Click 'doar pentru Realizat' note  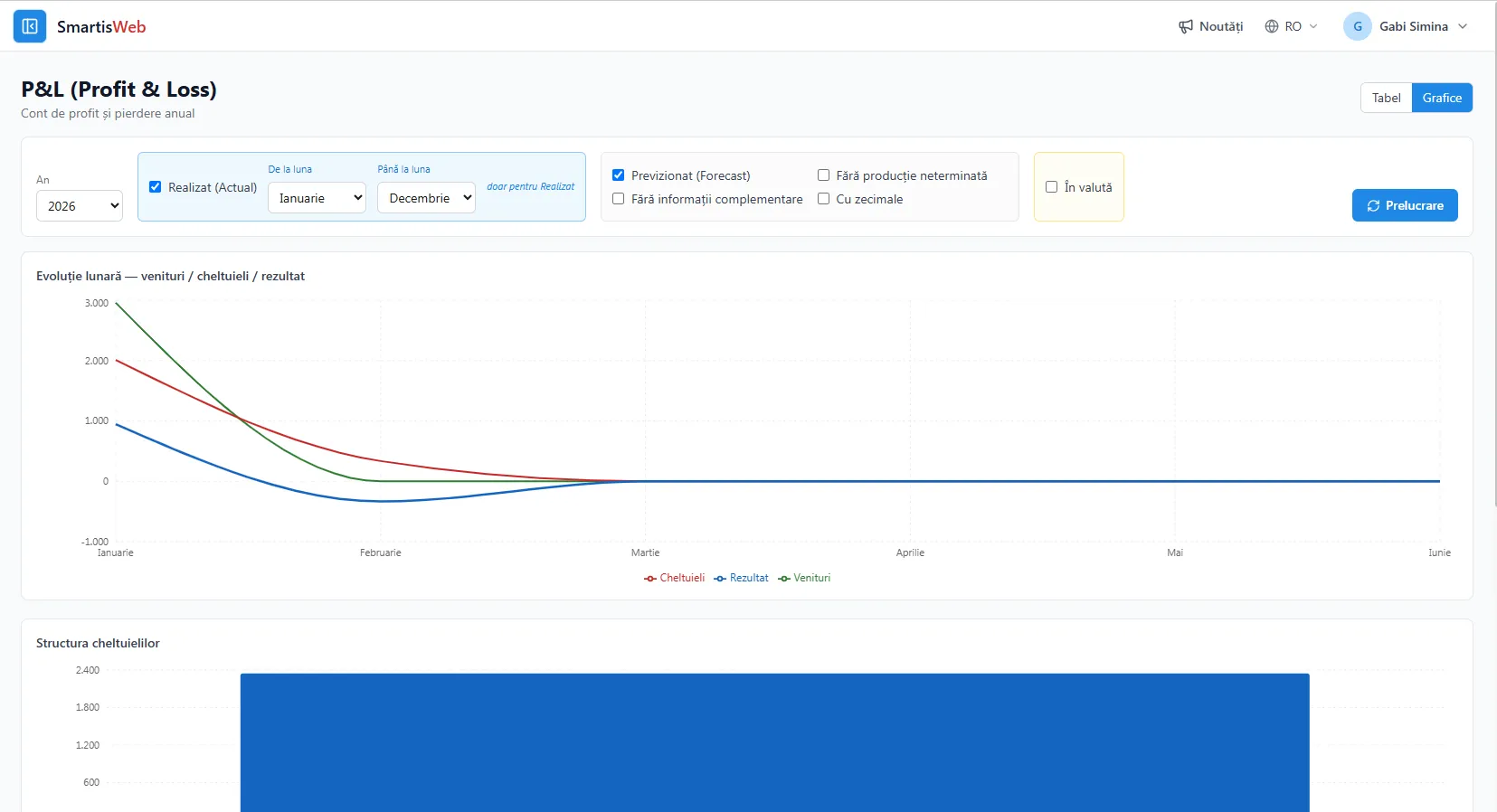pyautogui.click(x=530, y=186)
